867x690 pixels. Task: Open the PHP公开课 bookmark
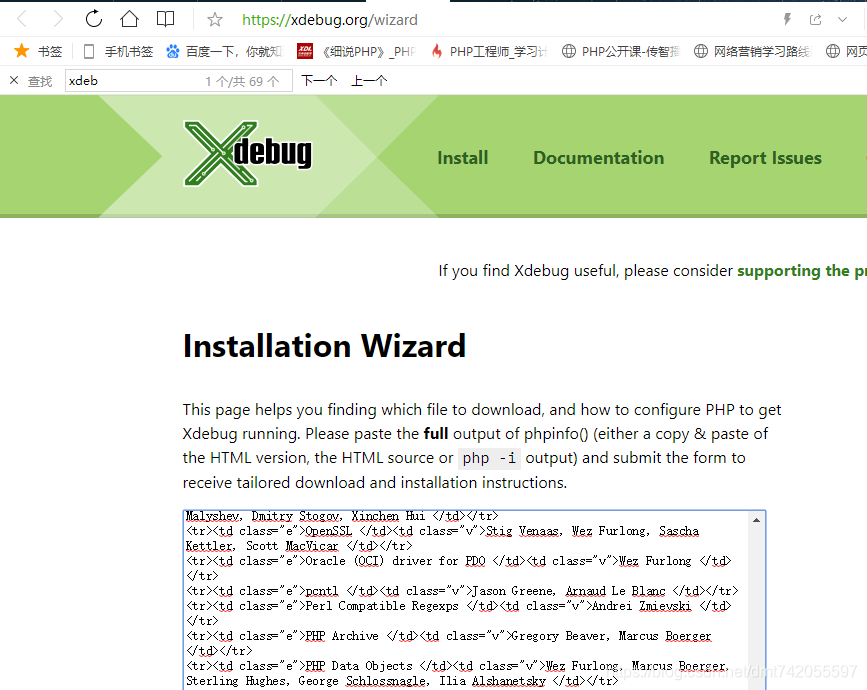(x=620, y=51)
